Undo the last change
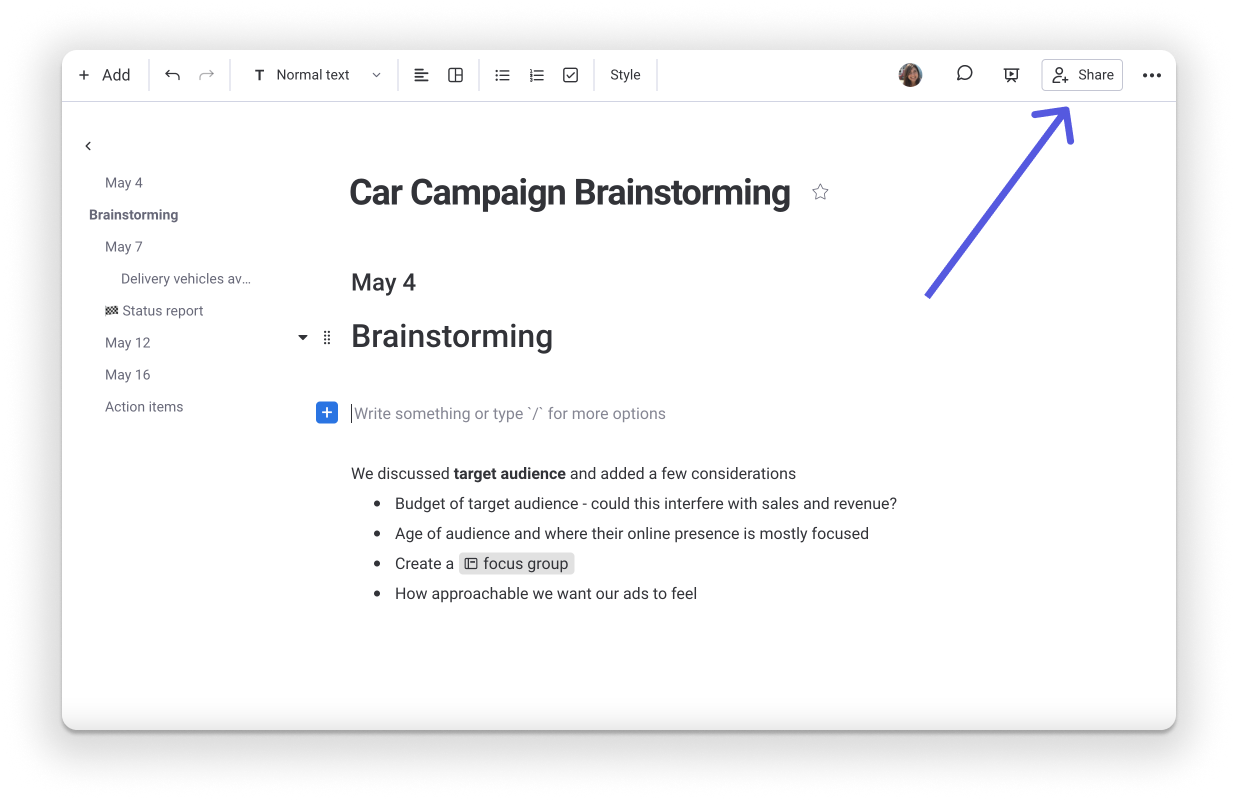Image resolution: width=1234 pixels, height=800 pixels. [172, 74]
